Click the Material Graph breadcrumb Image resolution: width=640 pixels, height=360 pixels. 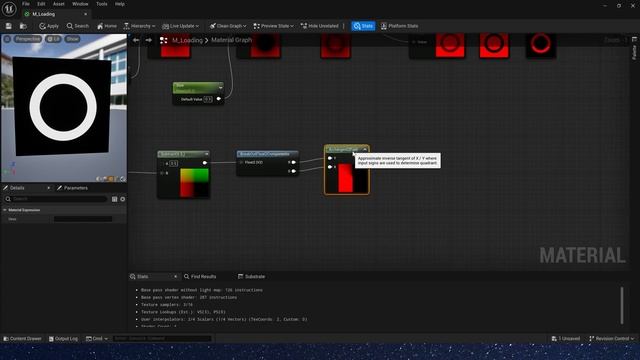(x=231, y=40)
